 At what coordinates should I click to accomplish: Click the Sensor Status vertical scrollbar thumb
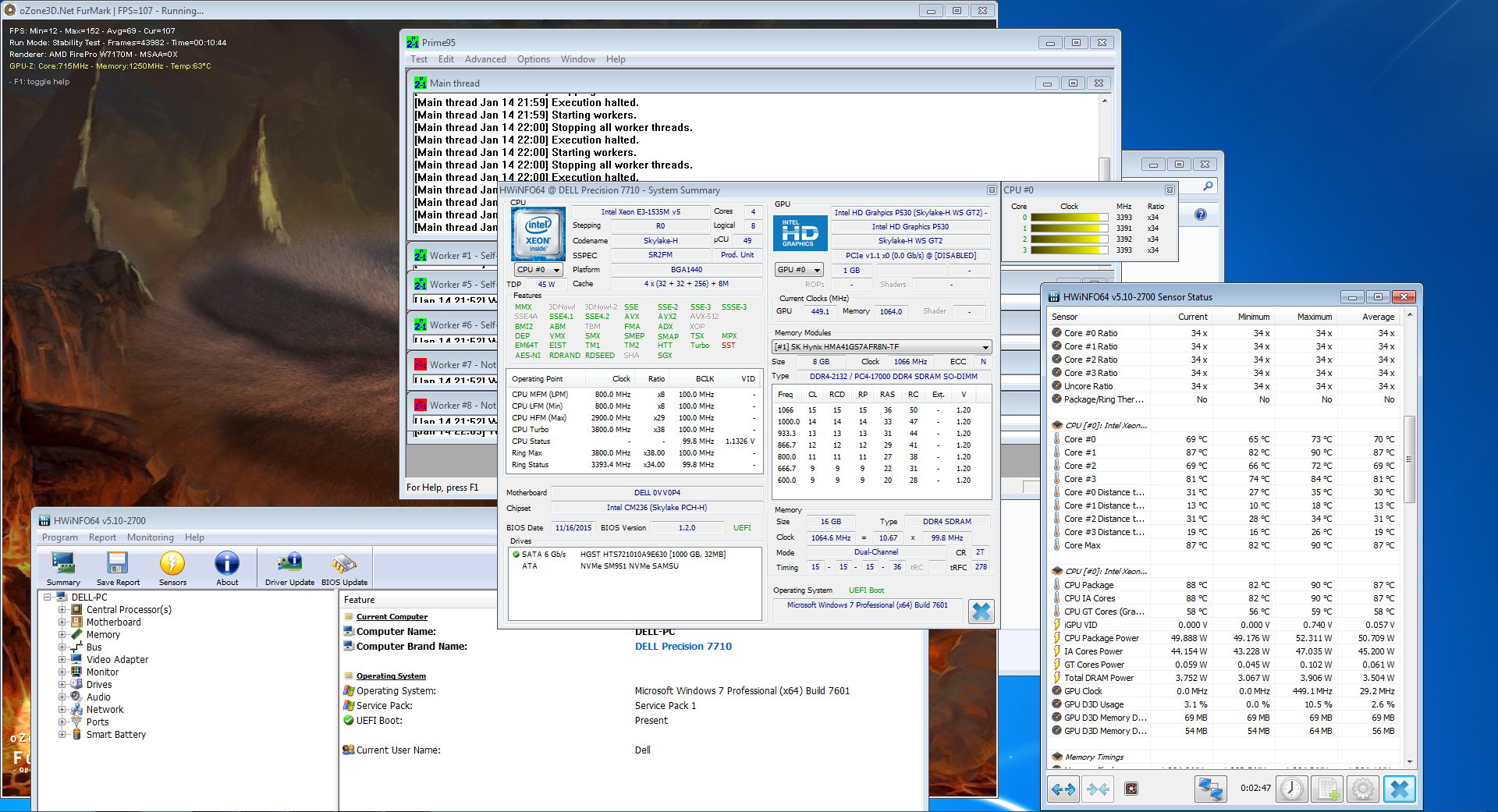coord(1409,459)
